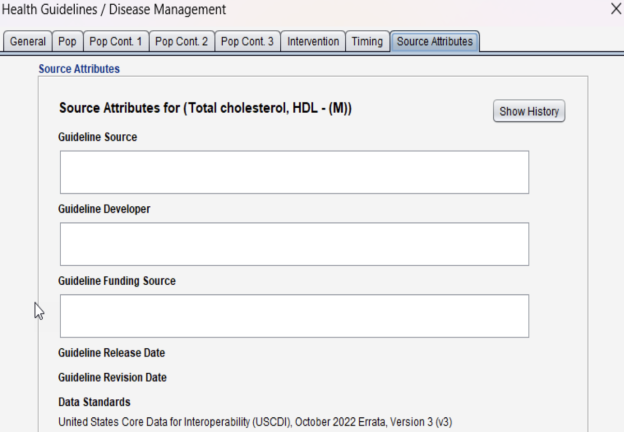Click the Guideline Release Date label
Viewport: 624px width, 432px height.
click(112, 353)
